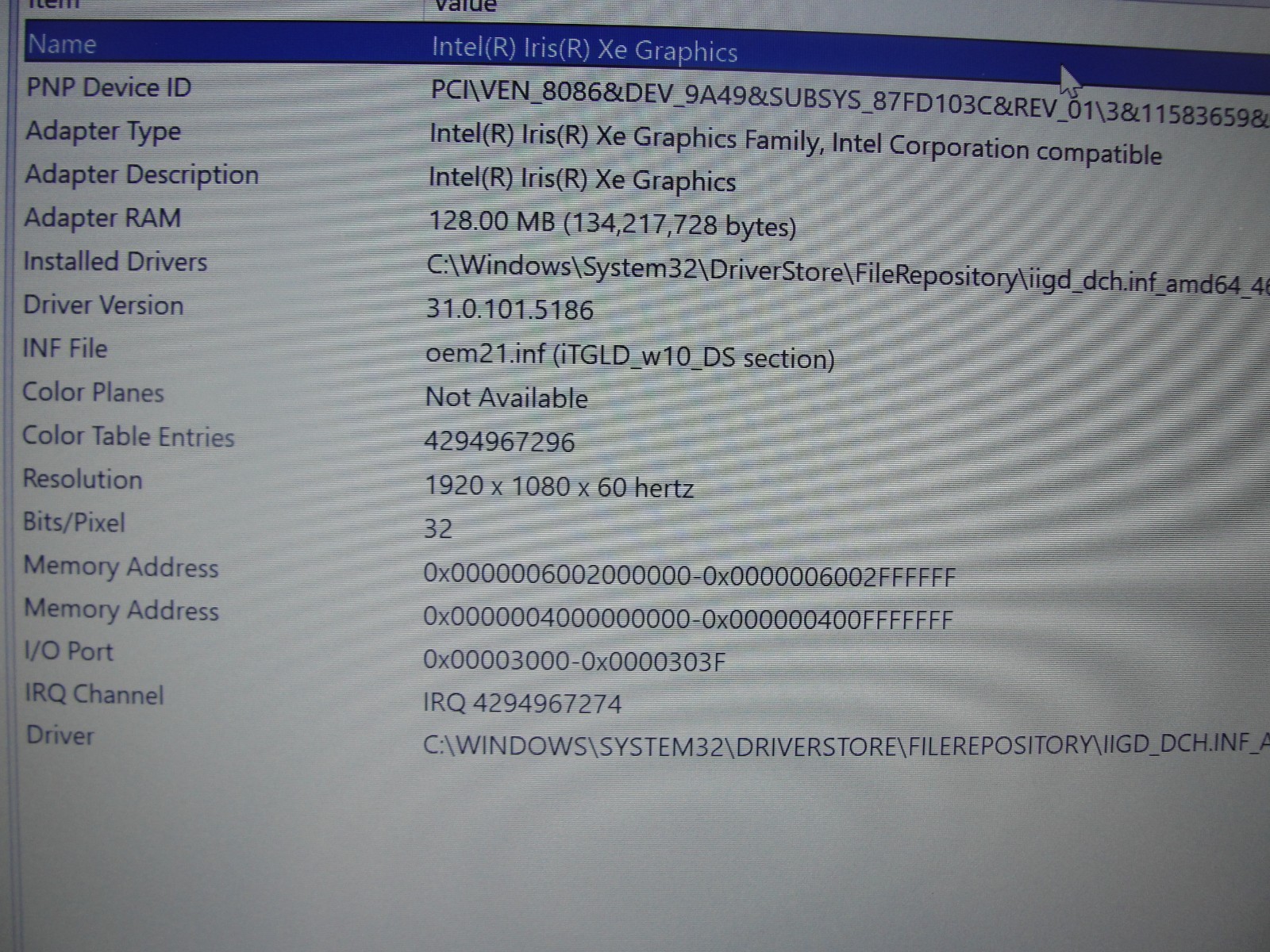
Task: Select the oem21.inf value
Action: pos(630,355)
